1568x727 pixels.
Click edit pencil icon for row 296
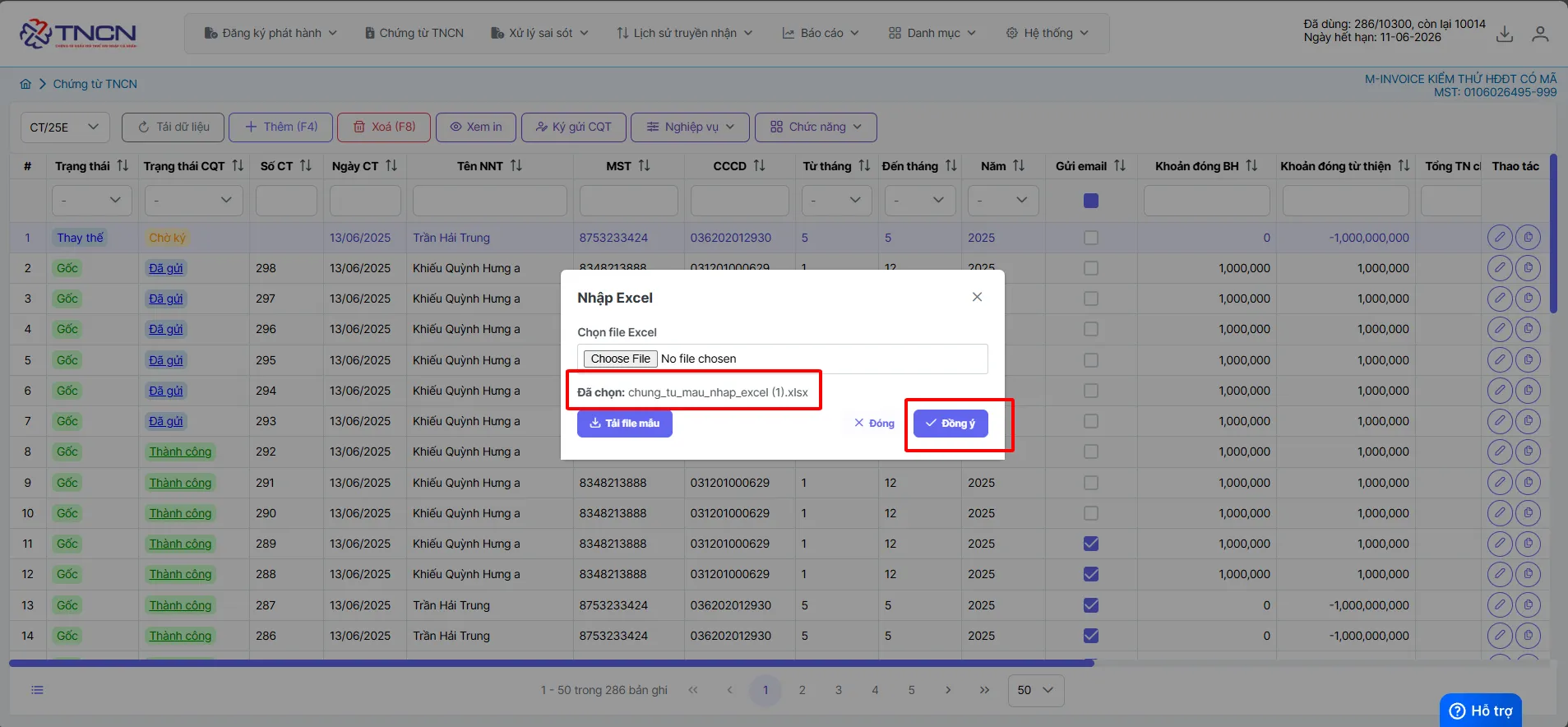[1500, 329]
